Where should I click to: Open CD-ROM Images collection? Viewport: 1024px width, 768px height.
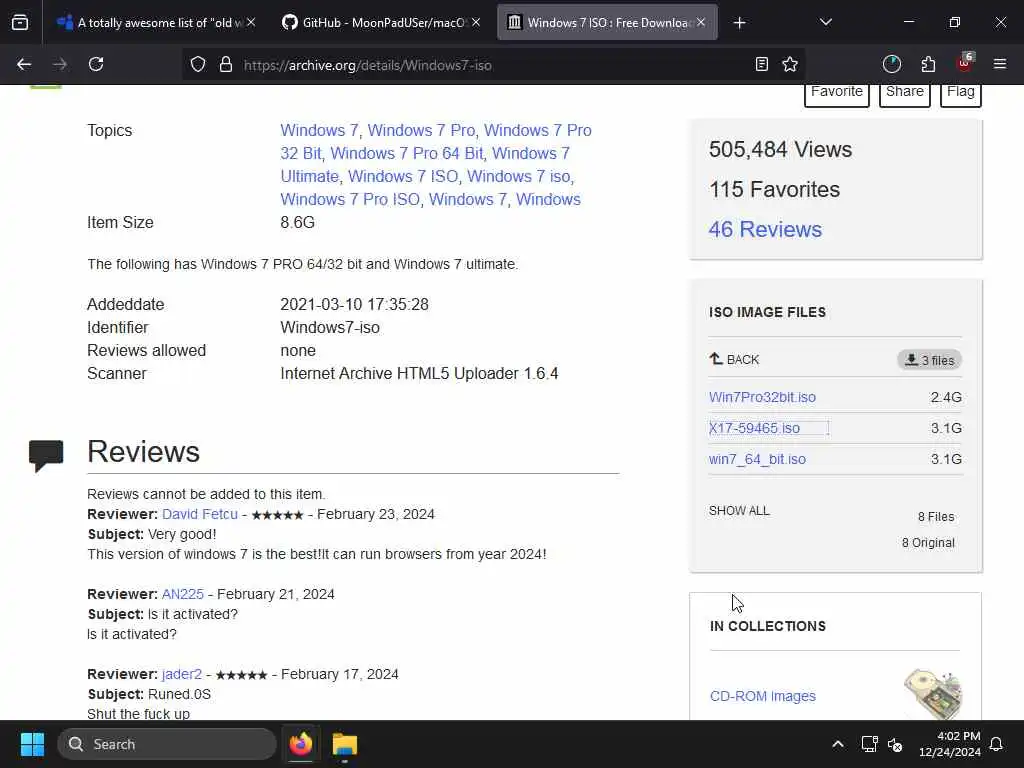coord(763,696)
